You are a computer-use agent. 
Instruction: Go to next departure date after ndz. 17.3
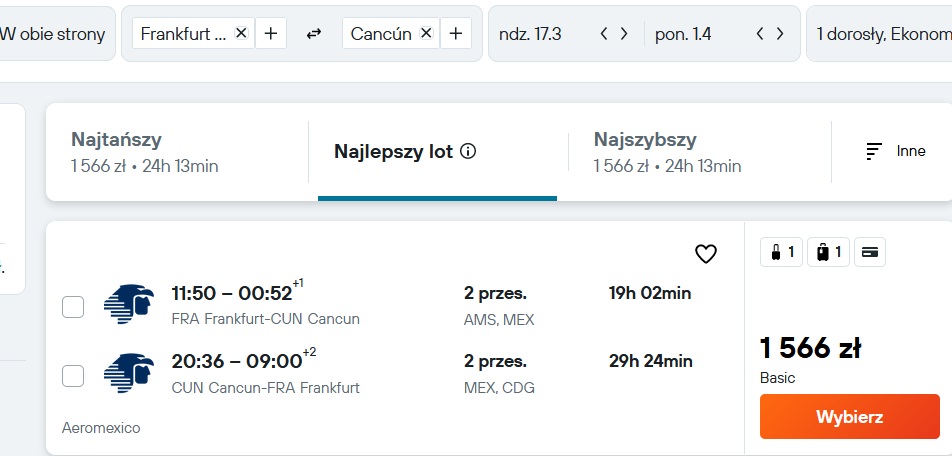[624, 34]
